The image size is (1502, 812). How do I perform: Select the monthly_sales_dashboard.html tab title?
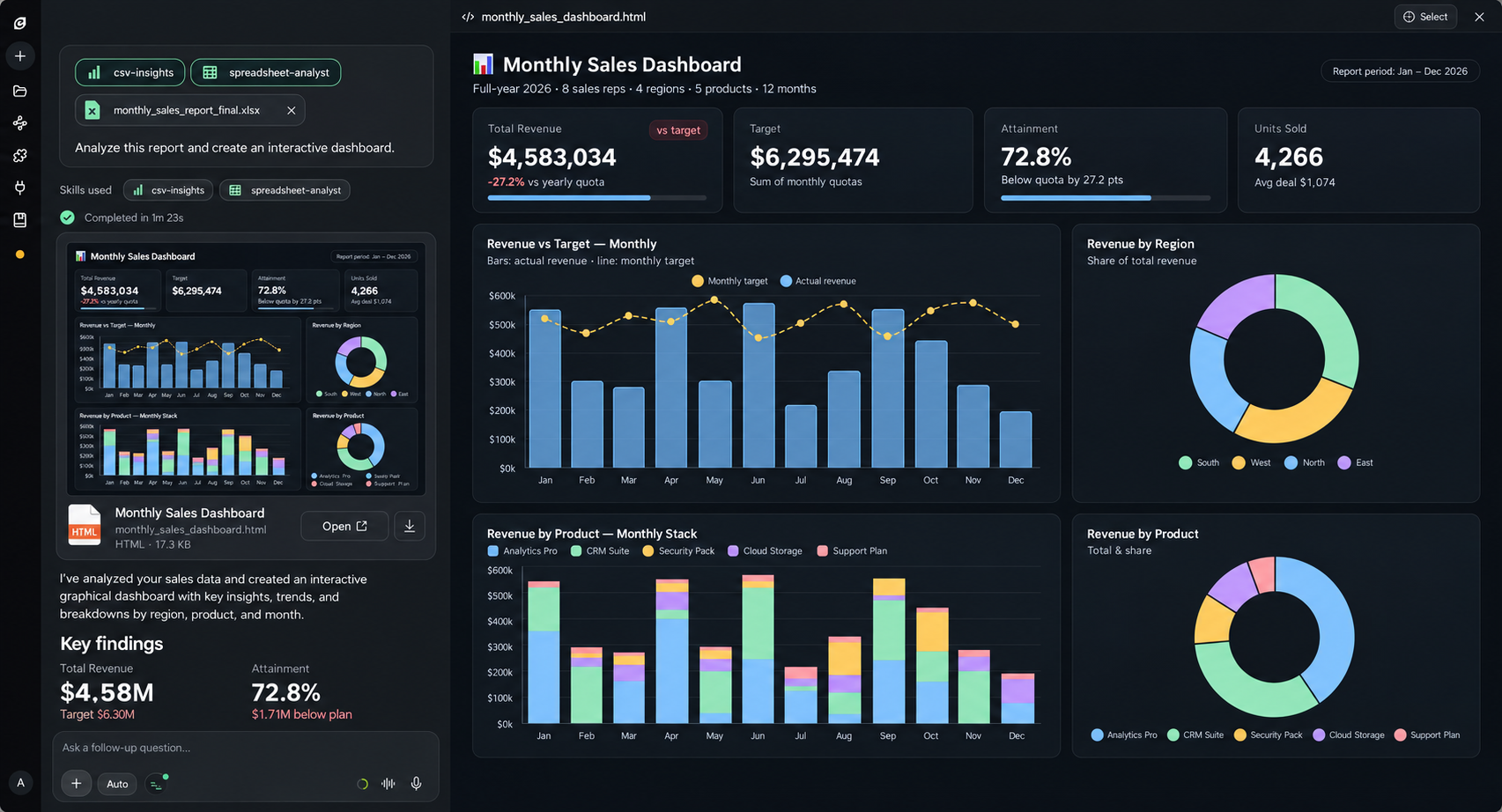[x=564, y=17]
